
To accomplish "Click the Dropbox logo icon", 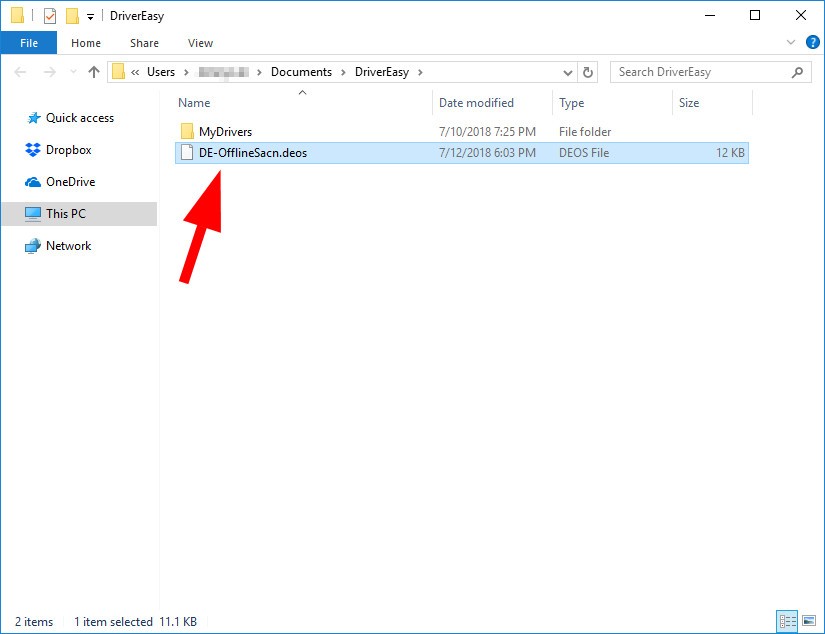I will [33, 150].
